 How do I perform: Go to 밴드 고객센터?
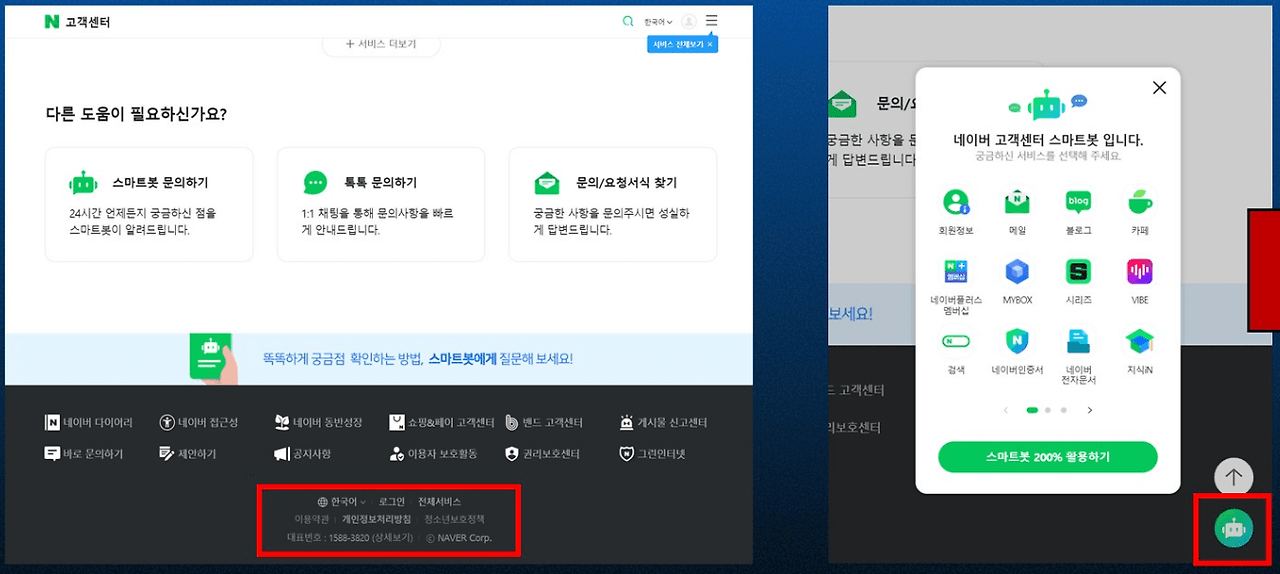point(544,423)
